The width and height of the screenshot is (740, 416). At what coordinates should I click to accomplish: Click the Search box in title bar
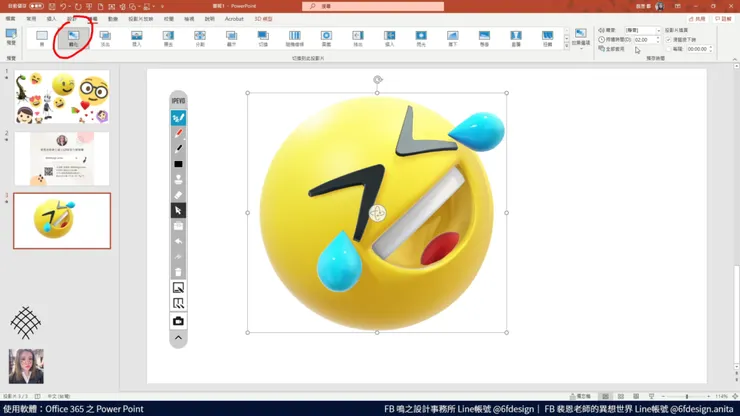(x=373, y=6)
